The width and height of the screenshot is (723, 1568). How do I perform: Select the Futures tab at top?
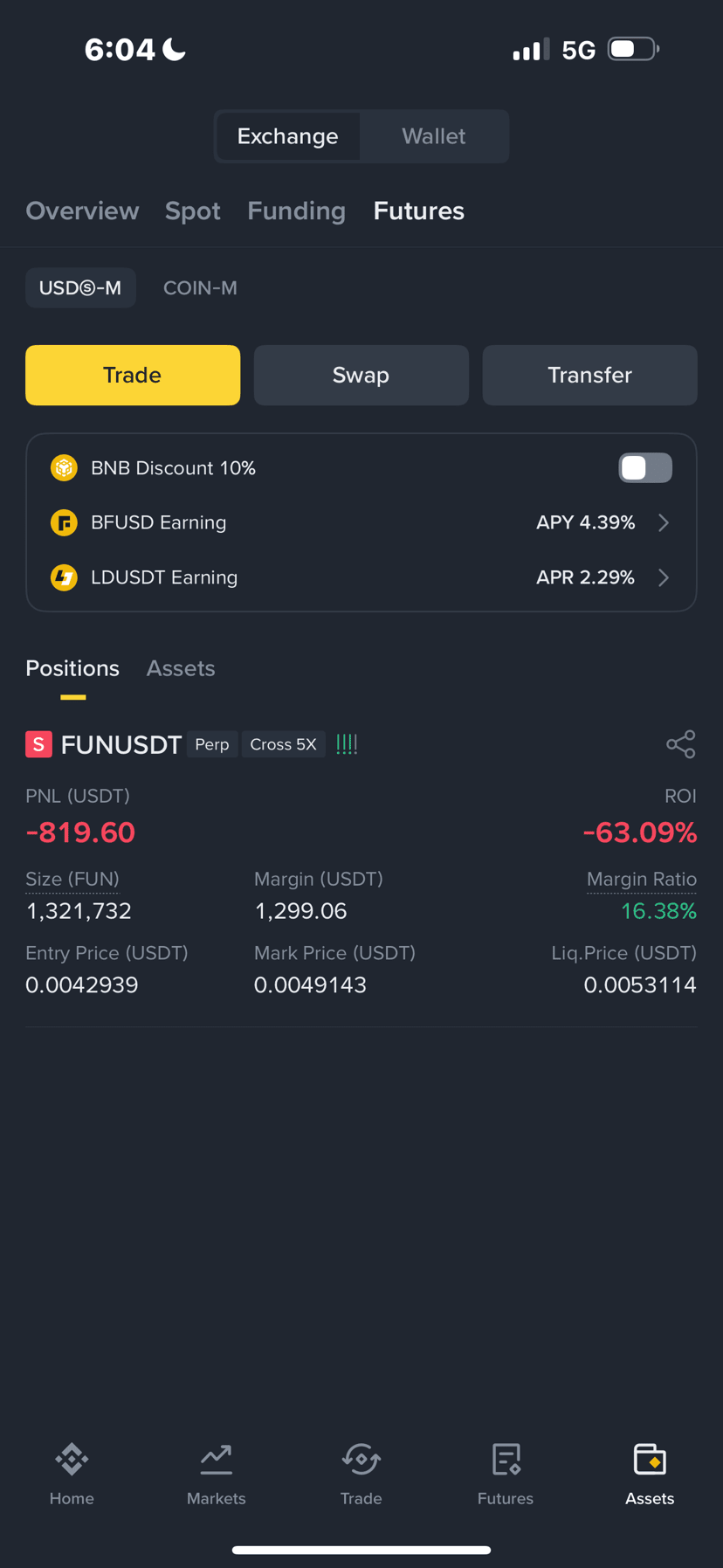419,211
